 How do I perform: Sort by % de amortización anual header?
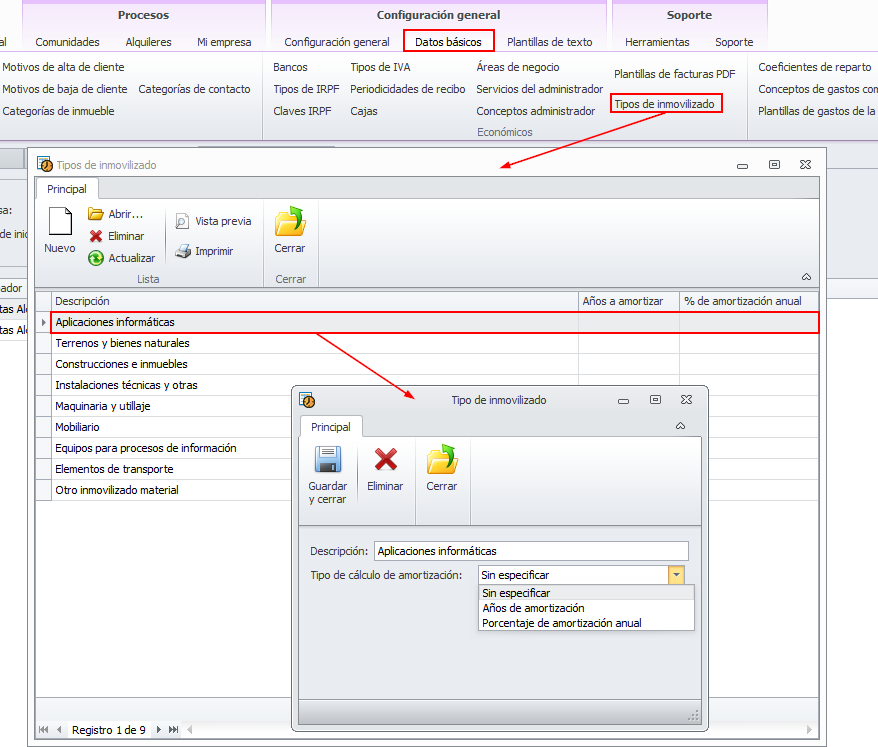click(749, 301)
